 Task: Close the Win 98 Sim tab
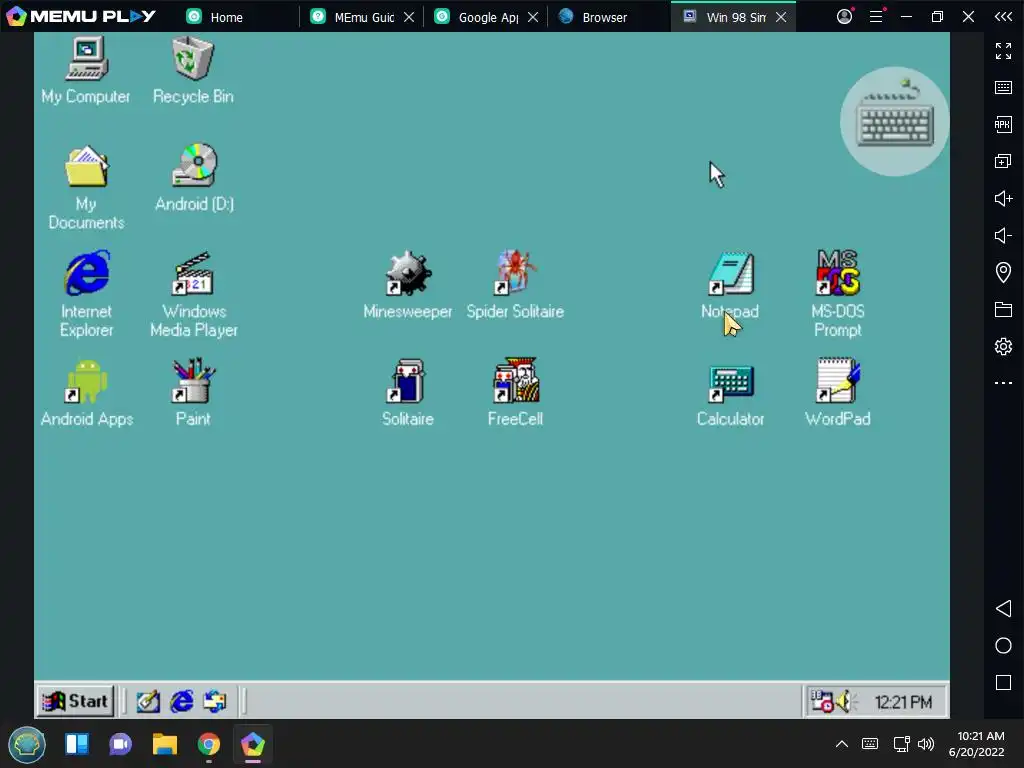(x=781, y=17)
